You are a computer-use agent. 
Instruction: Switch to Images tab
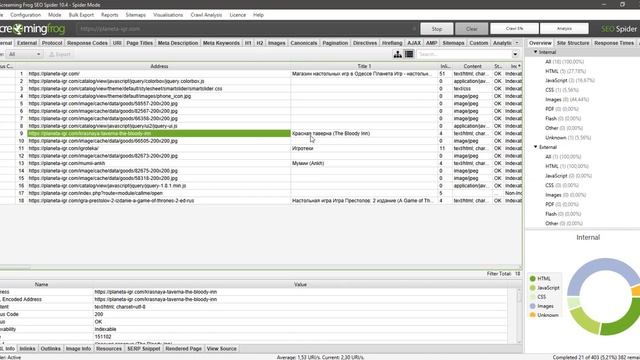(x=277, y=43)
